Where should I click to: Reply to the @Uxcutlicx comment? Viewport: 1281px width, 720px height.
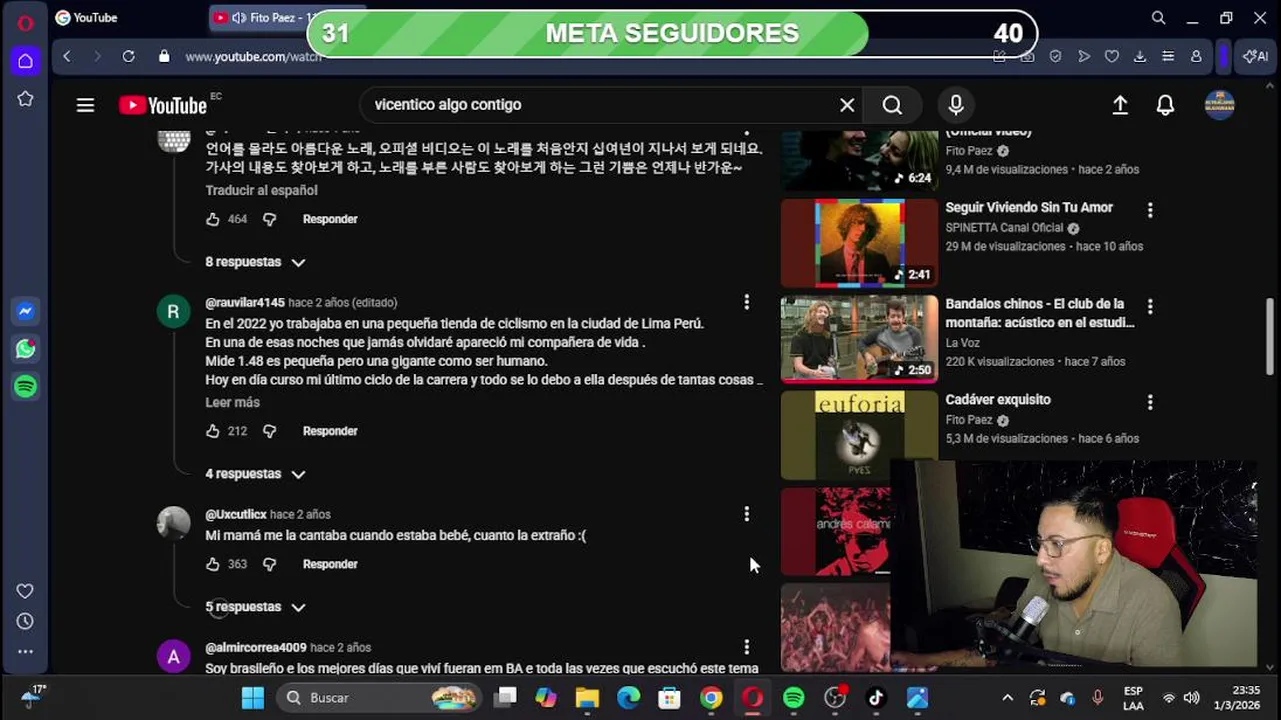[x=330, y=564]
